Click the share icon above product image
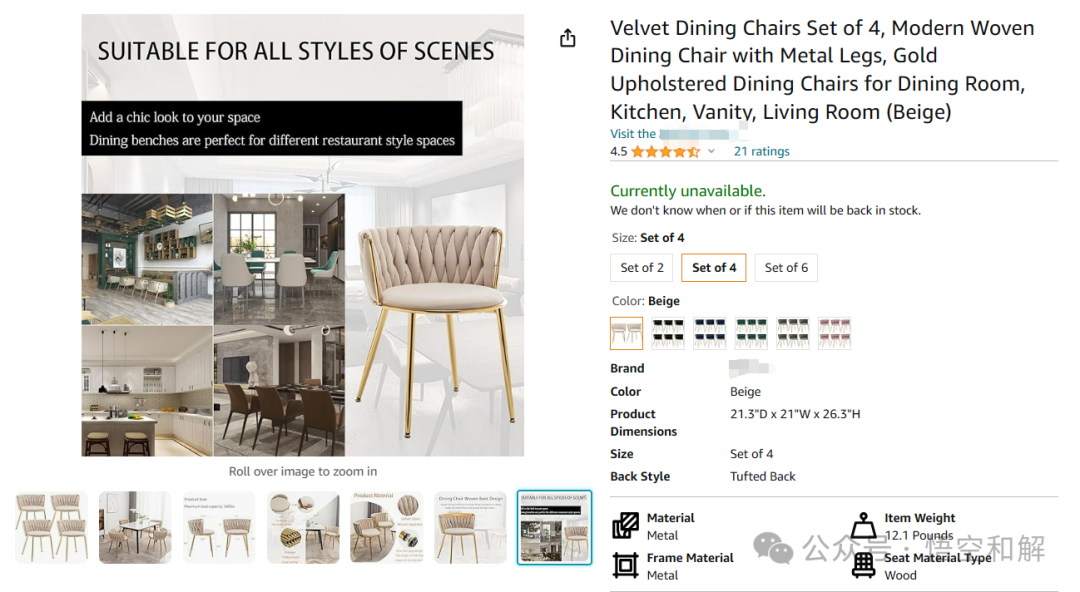The height and width of the screenshot is (592, 1080). click(568, 38)
